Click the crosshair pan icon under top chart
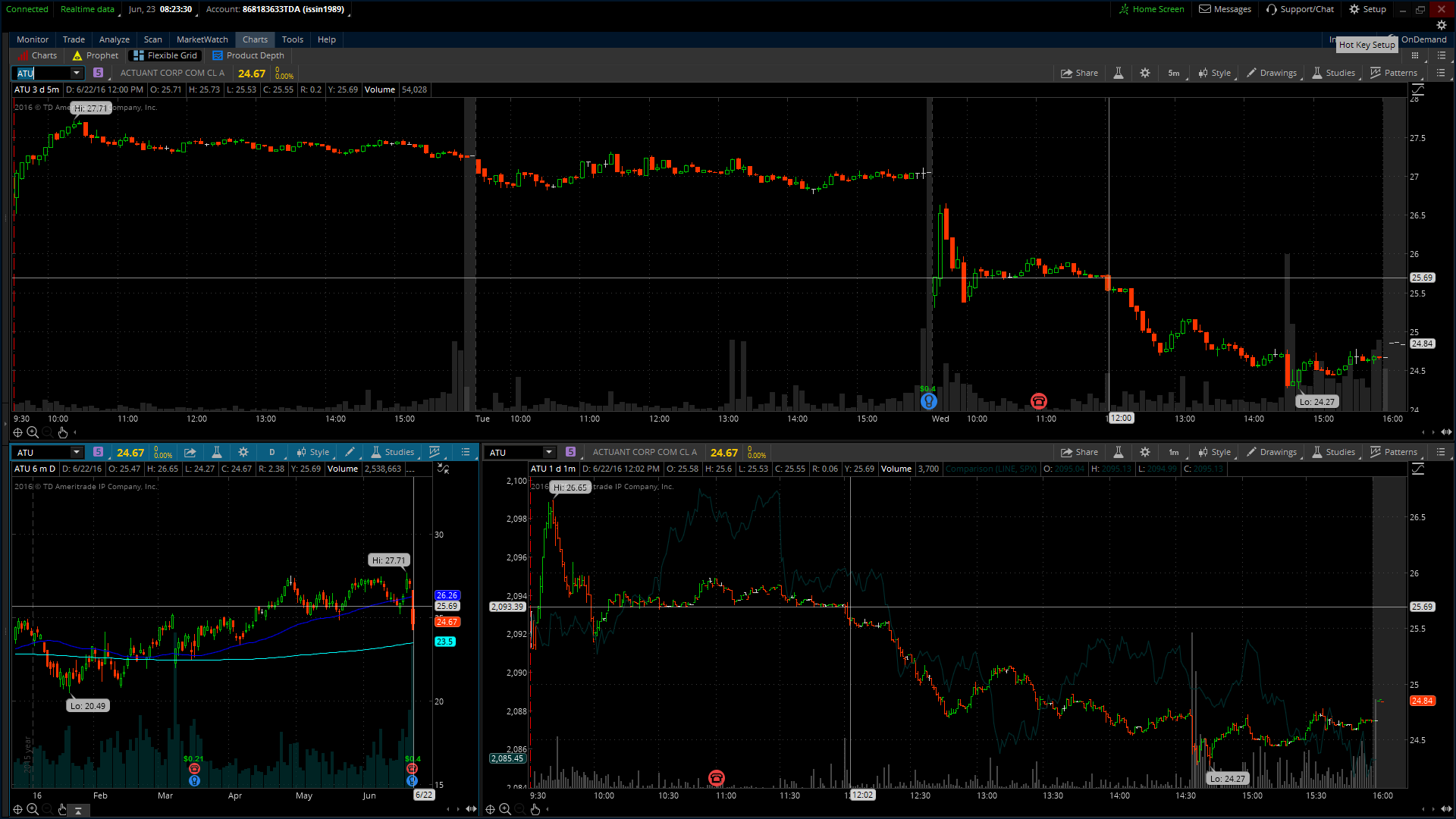This screenshot has width=1456, height=819. pos(17,432)
